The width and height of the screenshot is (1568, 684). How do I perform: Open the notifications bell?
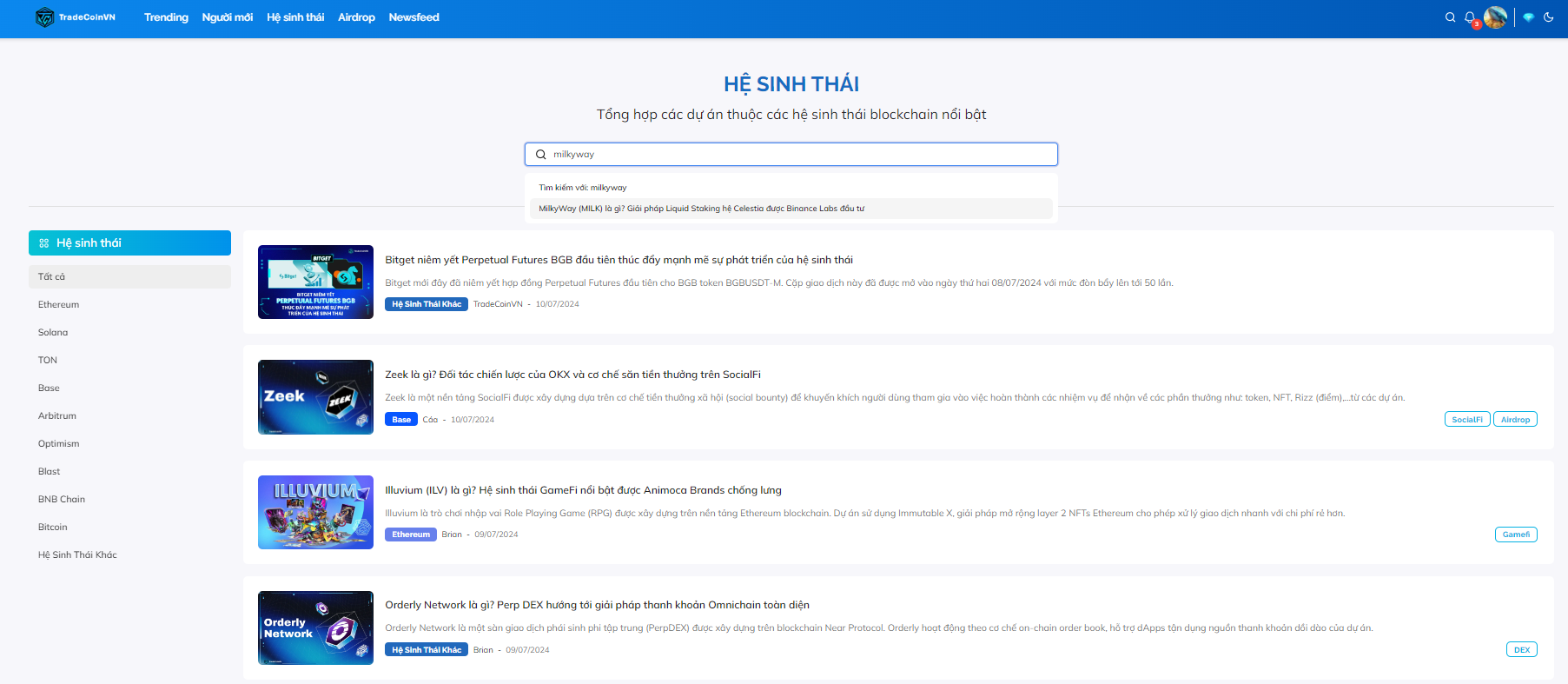pos(1470,17)
